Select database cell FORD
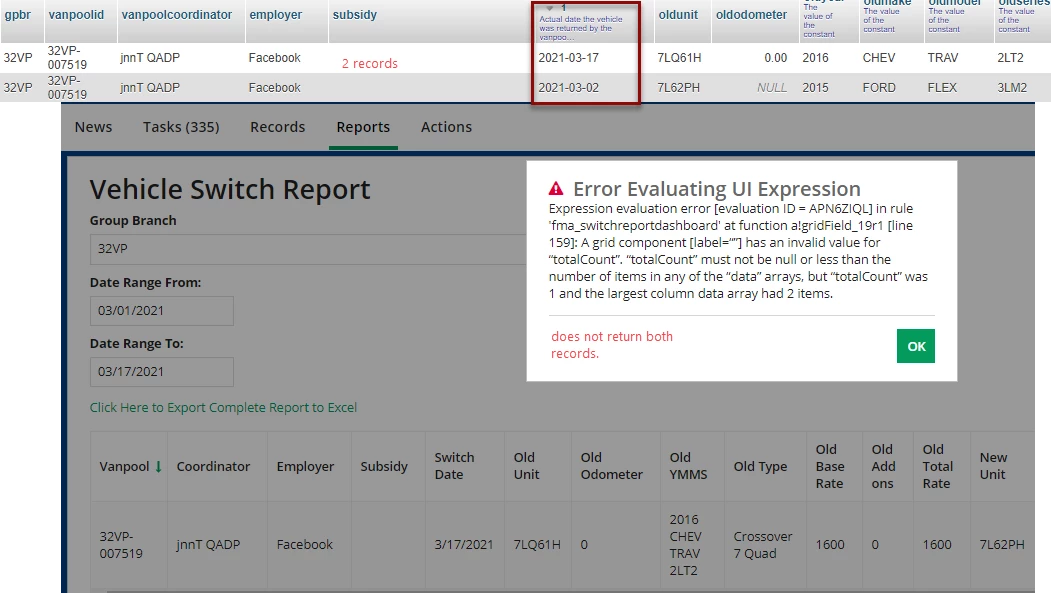1051x593 pixels. (879, 88)
